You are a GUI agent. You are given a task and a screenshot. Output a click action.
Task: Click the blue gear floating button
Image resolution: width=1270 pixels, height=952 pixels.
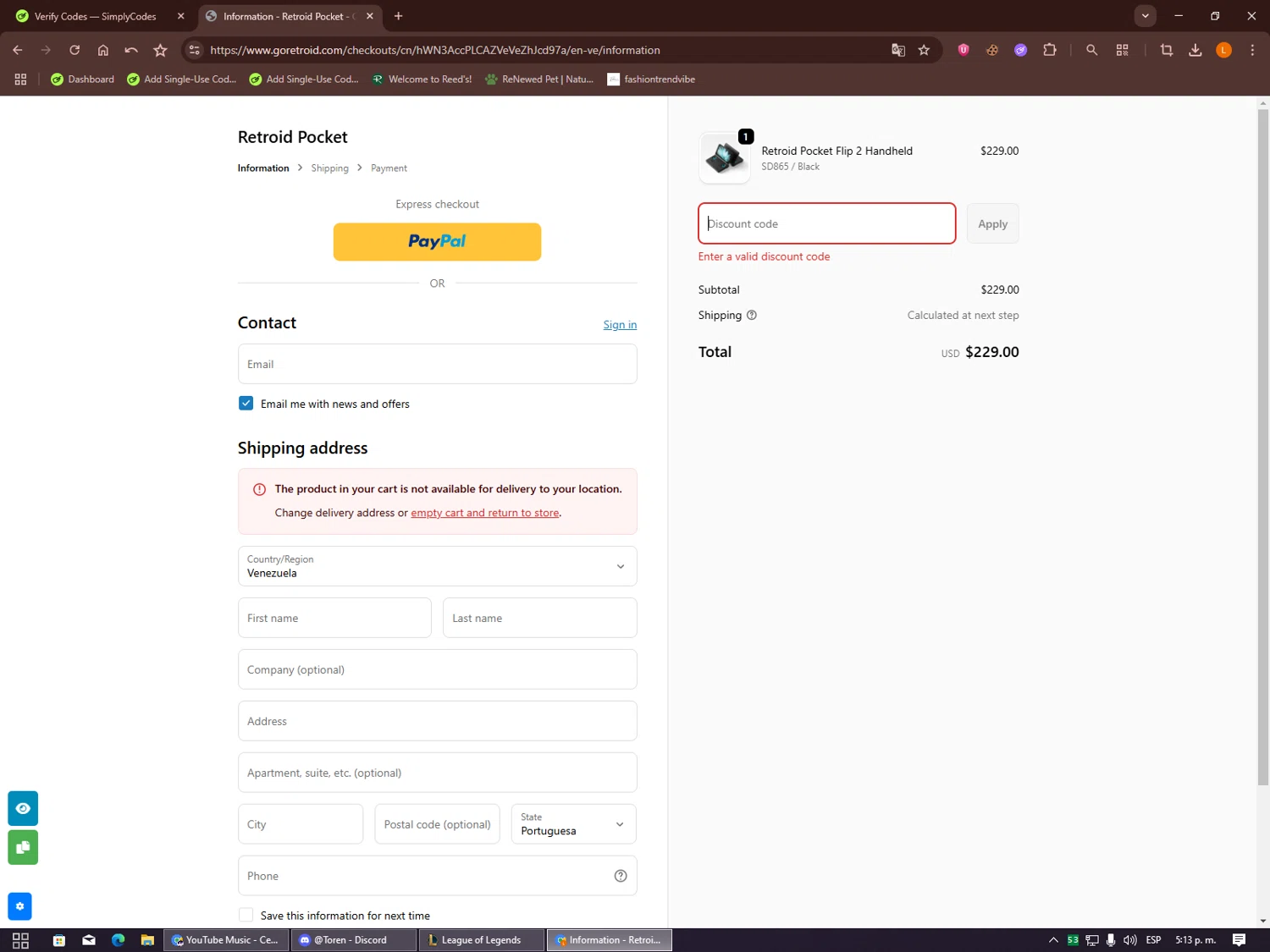tap(19, 906)
